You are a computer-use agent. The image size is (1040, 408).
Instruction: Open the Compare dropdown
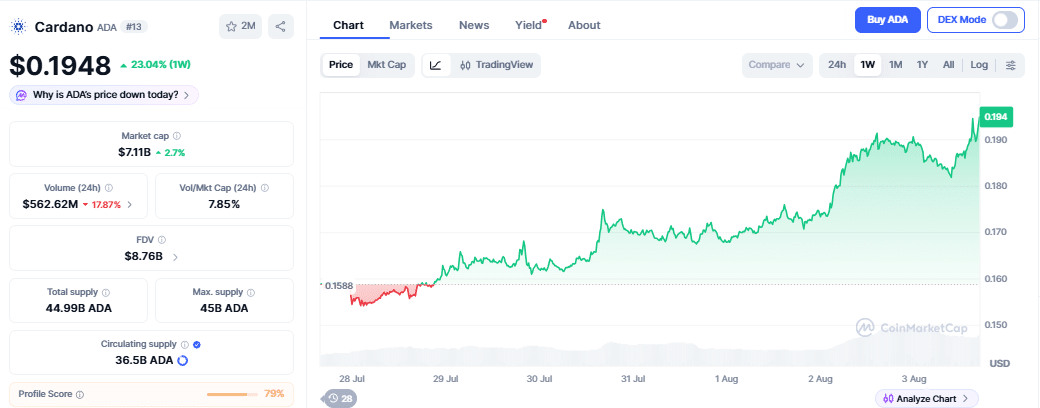click(x=777, y=65)
